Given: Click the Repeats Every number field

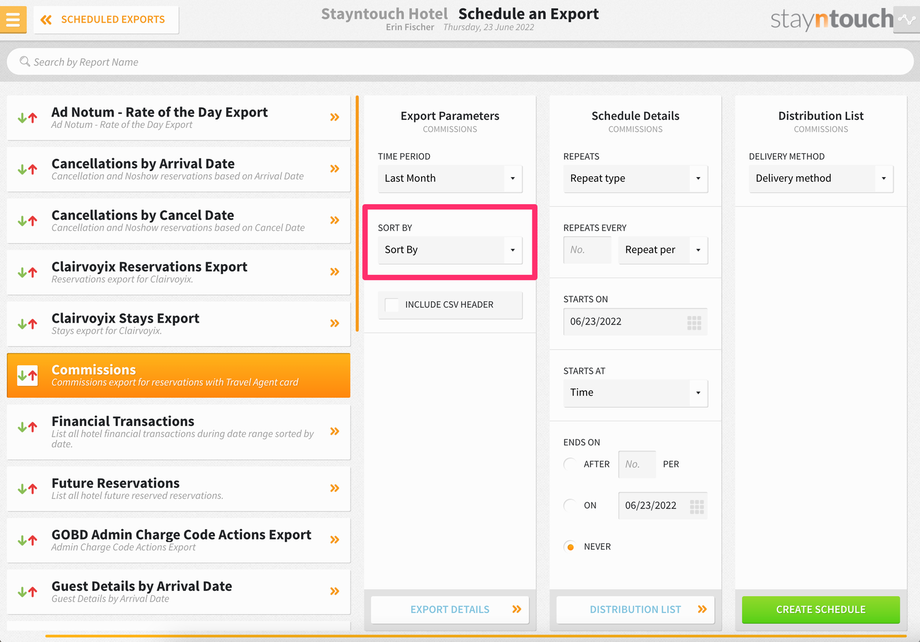Looking at the screenshot, I should point(587,250).
